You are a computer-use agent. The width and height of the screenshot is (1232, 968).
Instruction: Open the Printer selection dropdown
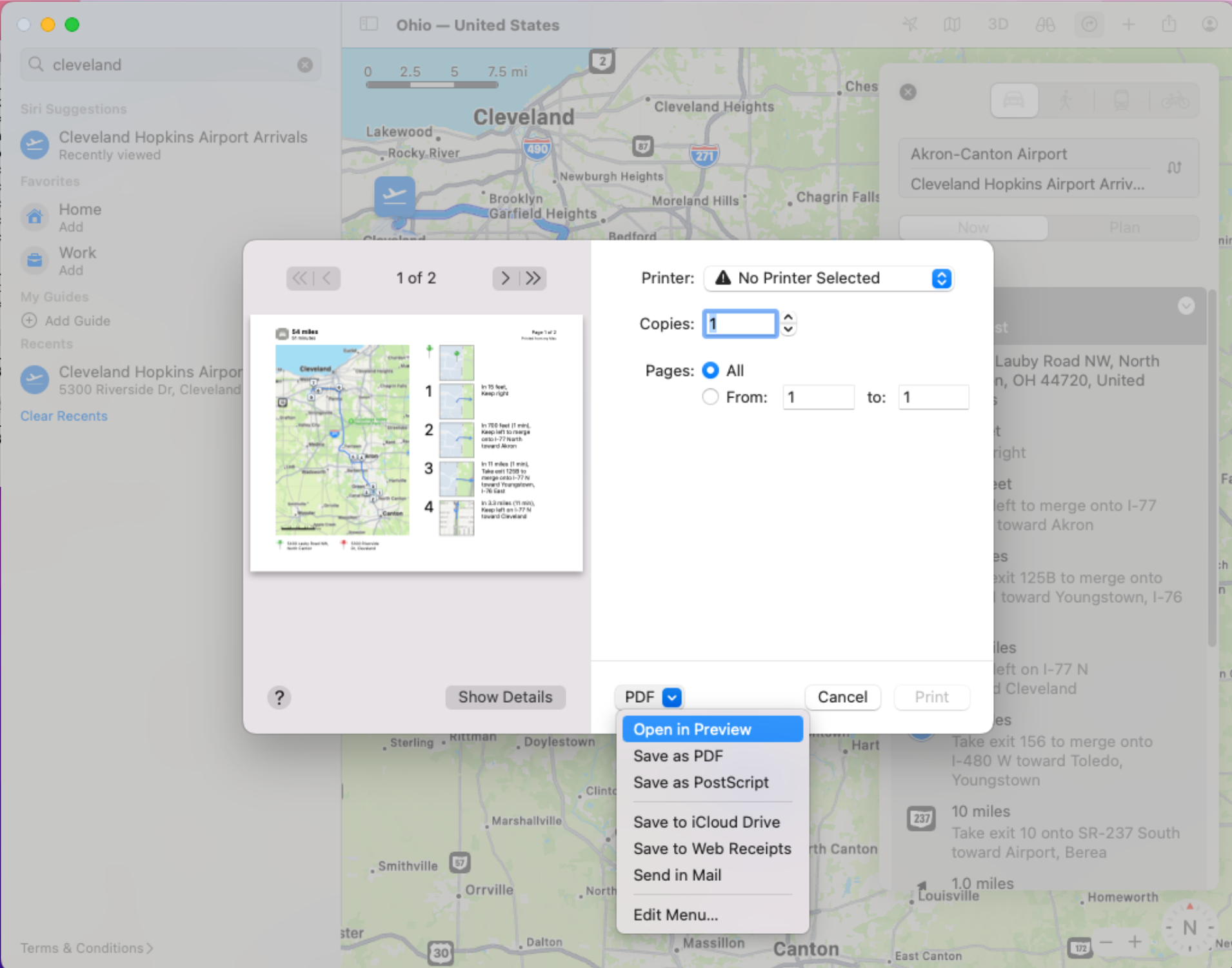coord(829,278)
